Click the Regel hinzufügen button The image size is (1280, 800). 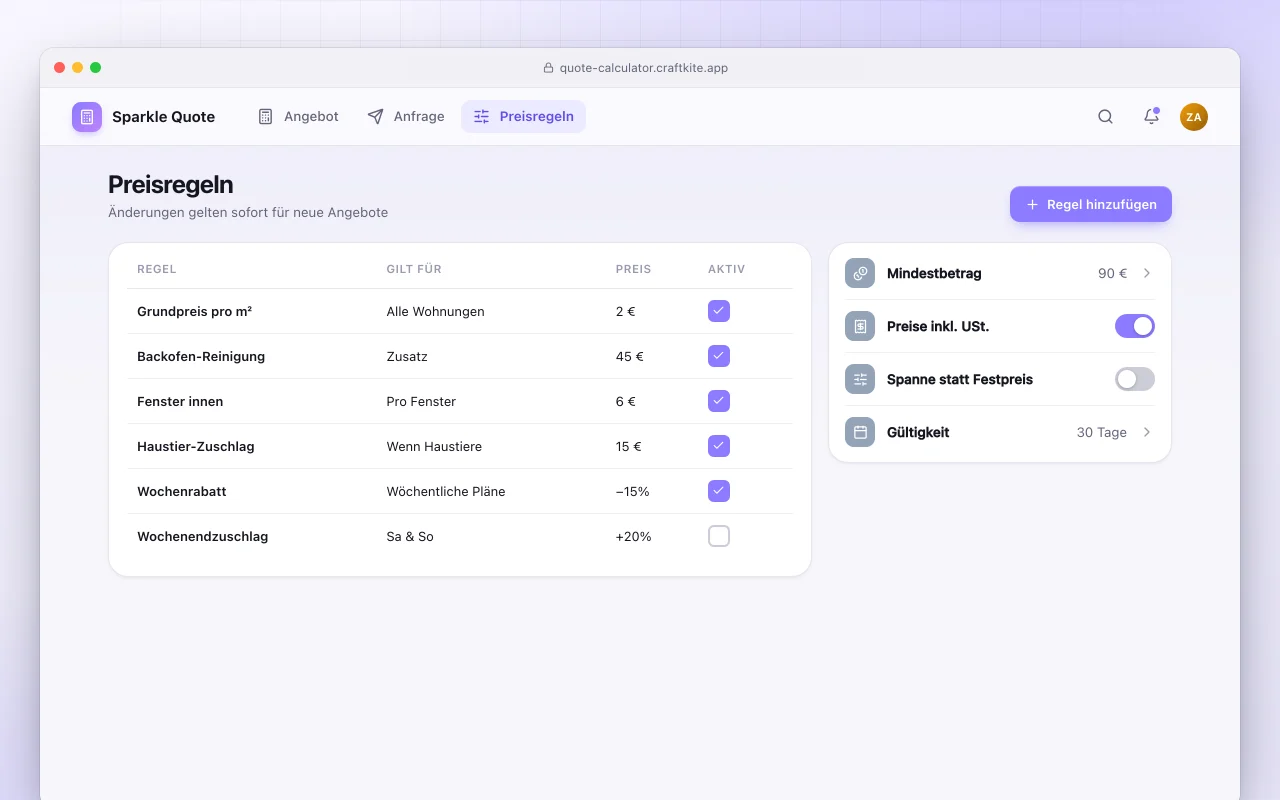click(1091, 204)
